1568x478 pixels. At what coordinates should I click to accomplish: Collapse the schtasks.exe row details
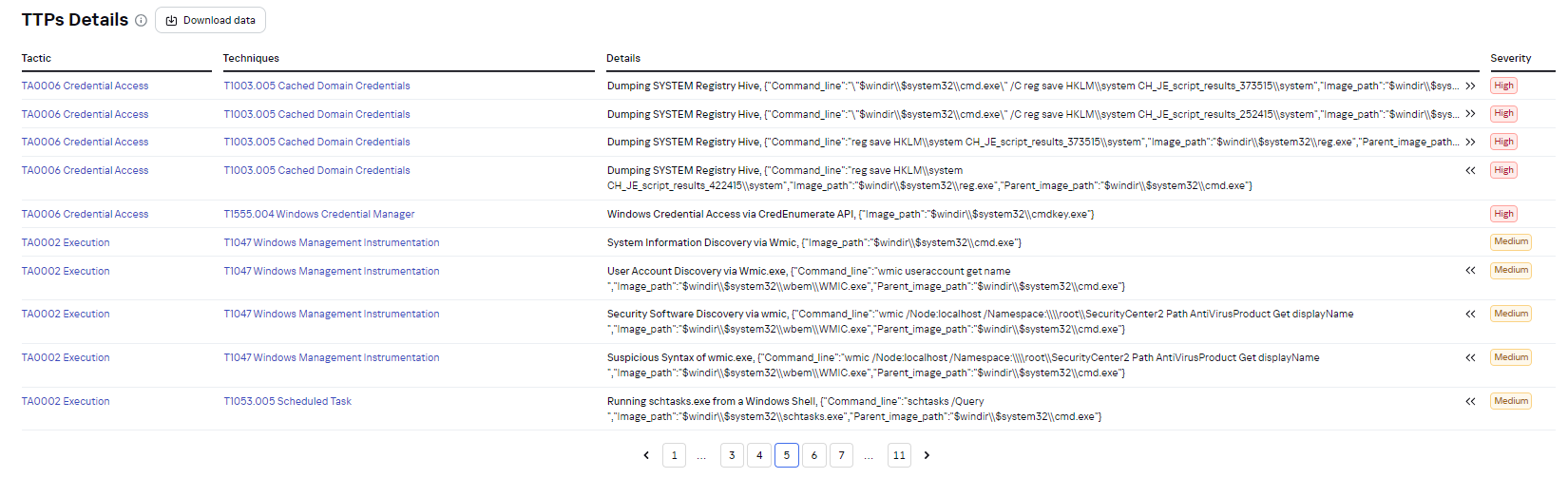[1470, 401]
